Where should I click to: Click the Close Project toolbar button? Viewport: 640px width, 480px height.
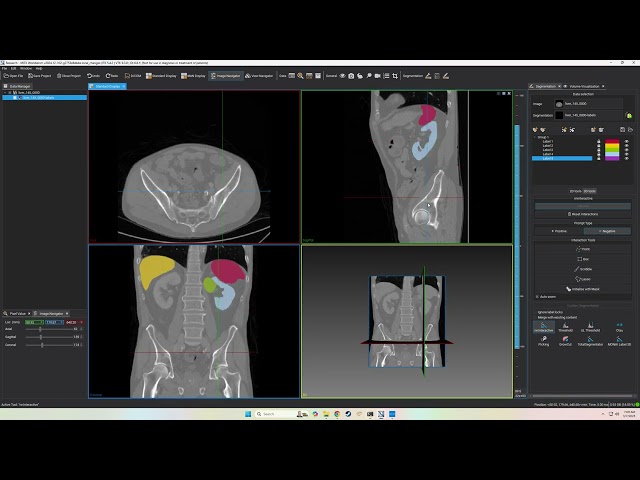tap(69, 76)
